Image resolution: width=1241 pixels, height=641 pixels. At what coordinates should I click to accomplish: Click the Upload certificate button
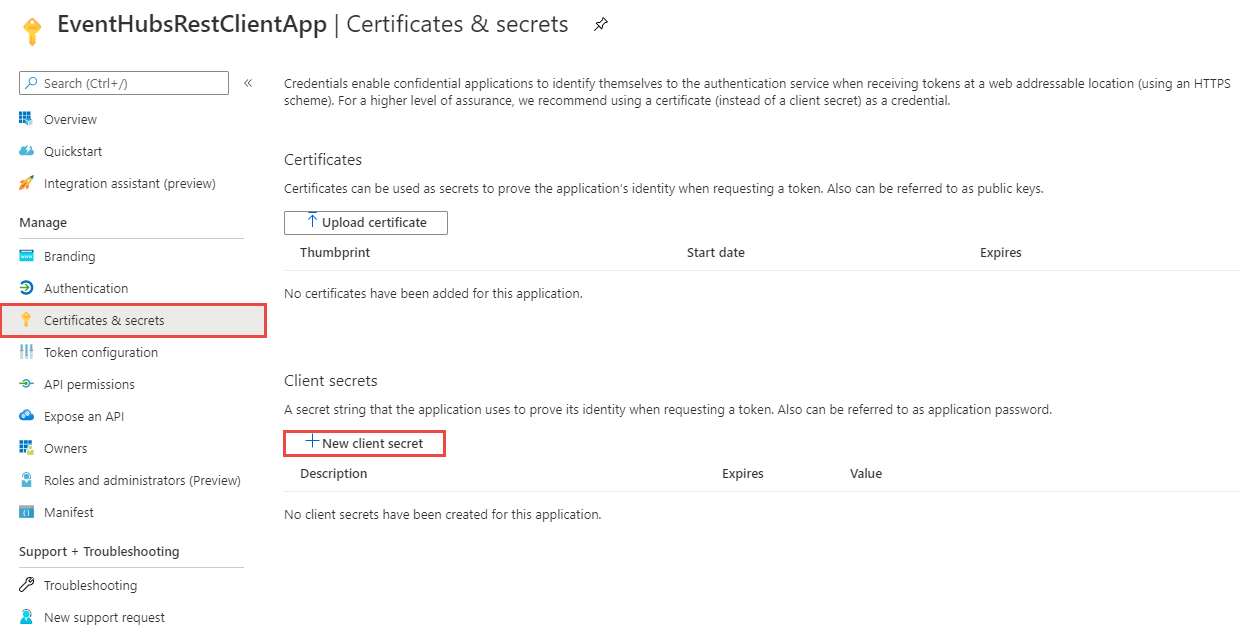(366, 222)
